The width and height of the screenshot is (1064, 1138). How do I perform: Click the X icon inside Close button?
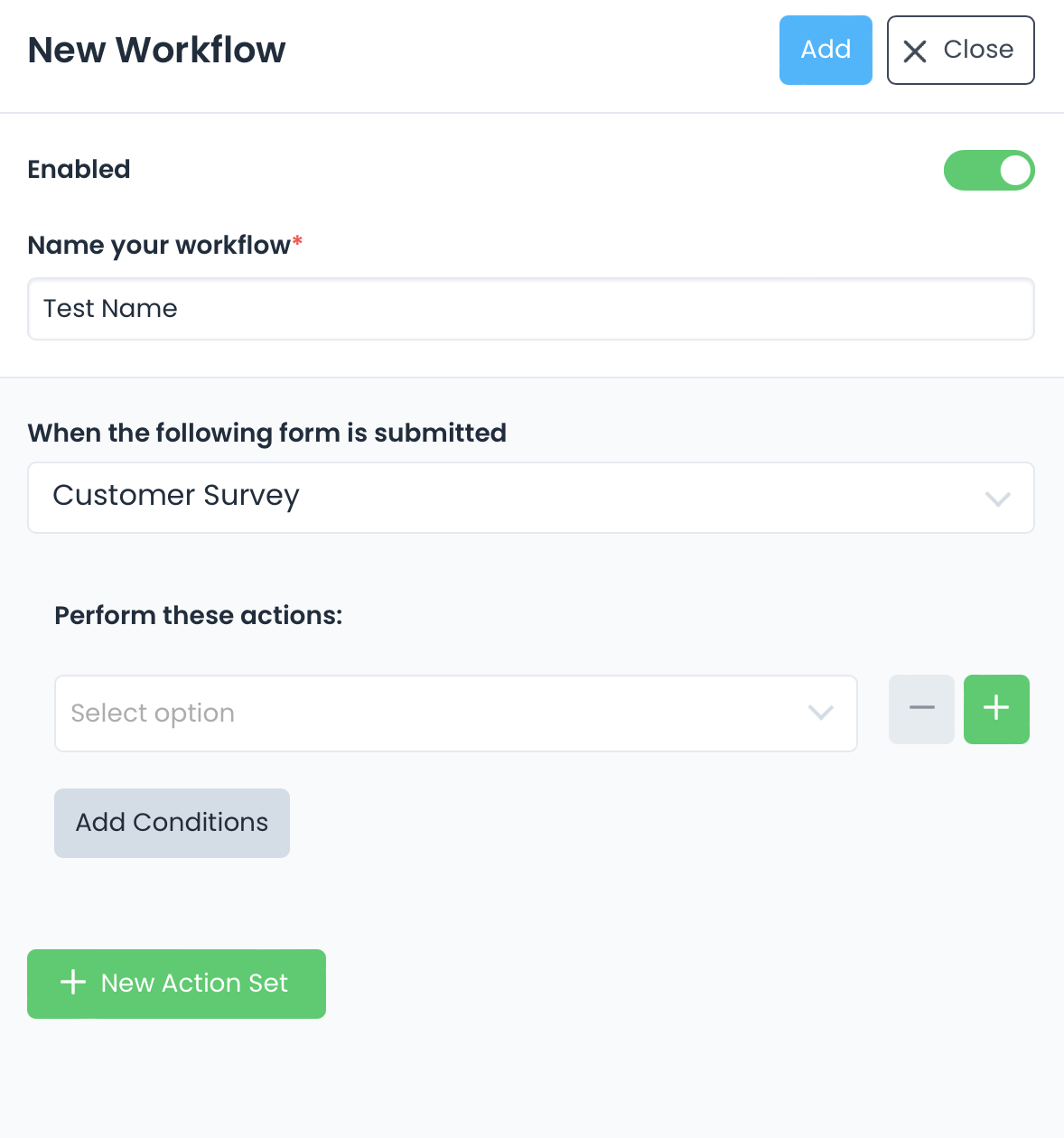[915, 51]
